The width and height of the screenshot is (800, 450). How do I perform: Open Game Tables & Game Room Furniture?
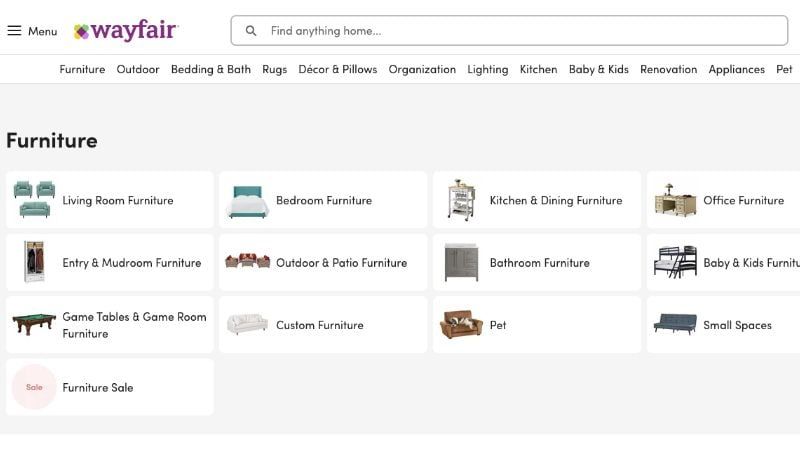pyautogui.click(x=134, y=325)
